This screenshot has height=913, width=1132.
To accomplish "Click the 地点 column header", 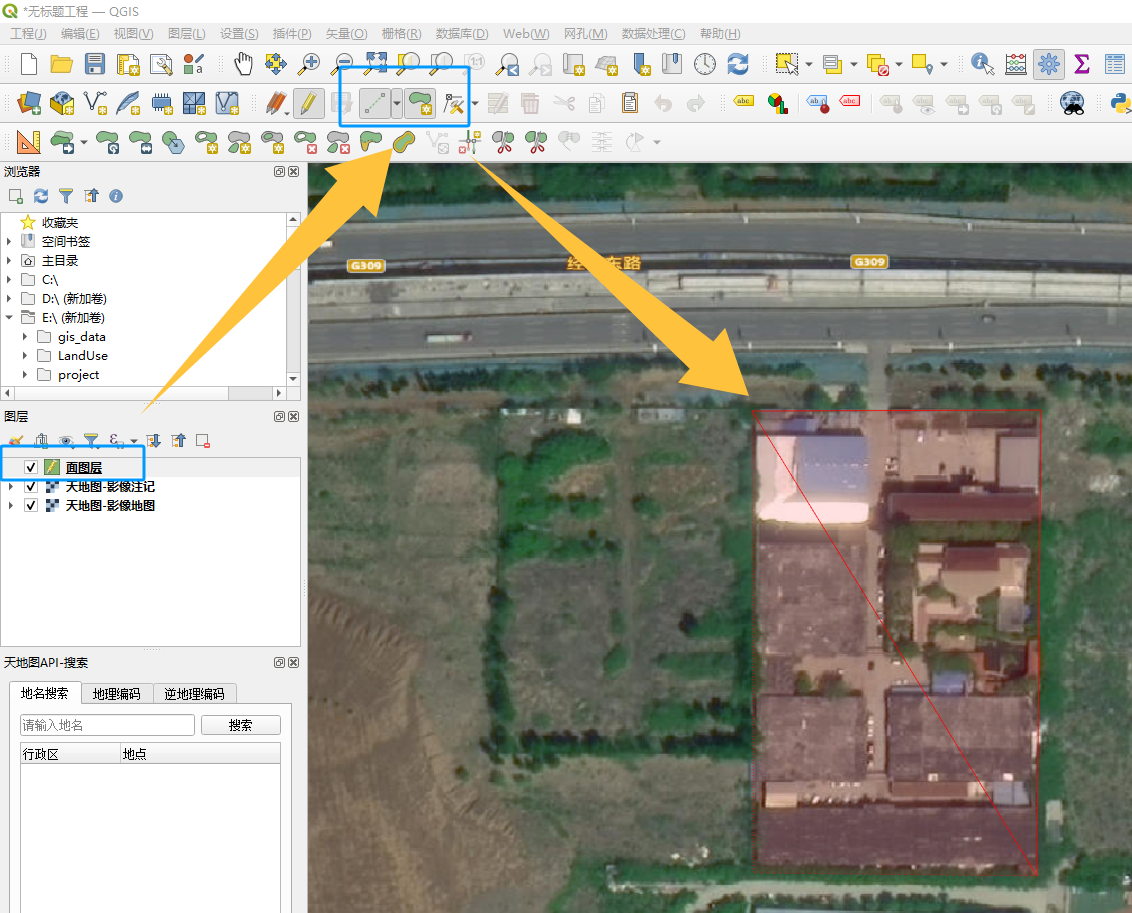I will (200, 753).
